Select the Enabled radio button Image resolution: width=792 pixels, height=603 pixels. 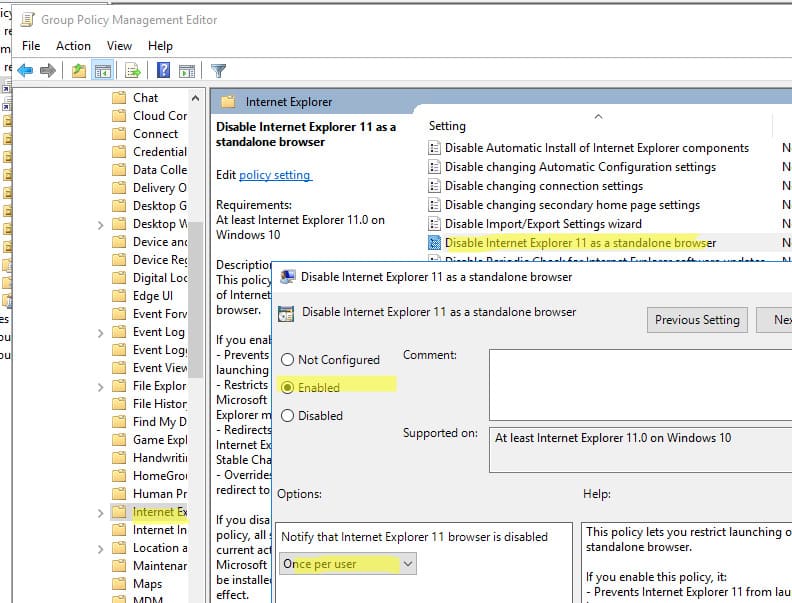coord(287,387)
